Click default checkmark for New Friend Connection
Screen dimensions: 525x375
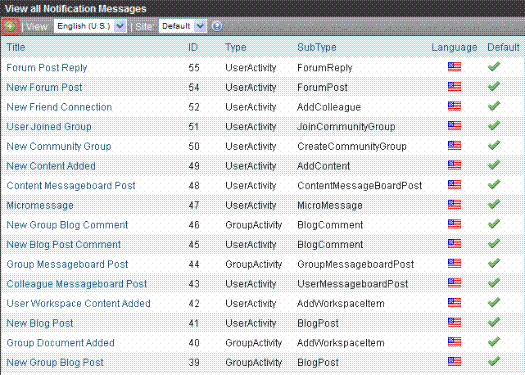coord(494,106)
